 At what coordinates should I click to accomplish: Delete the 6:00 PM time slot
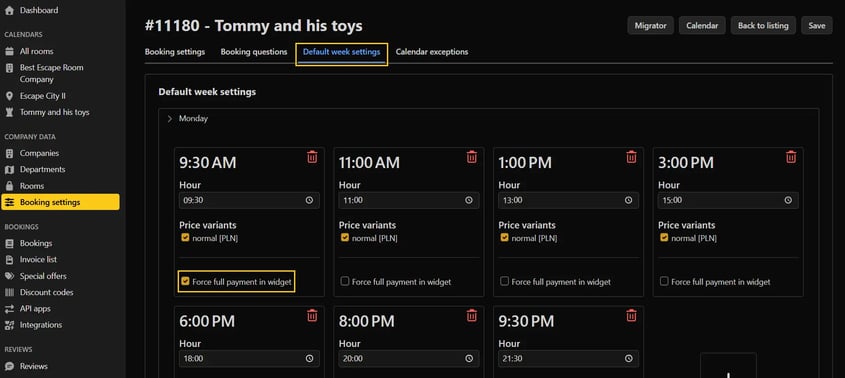point(312,315)
